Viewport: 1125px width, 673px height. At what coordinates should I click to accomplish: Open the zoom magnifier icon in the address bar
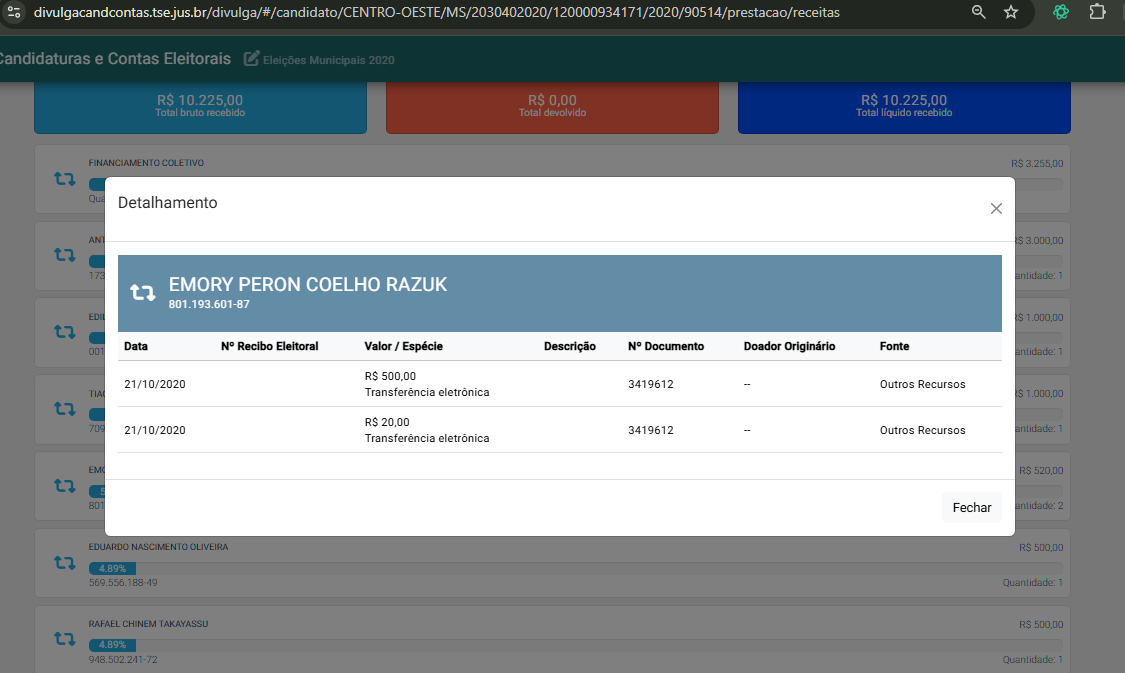point(979,12)
